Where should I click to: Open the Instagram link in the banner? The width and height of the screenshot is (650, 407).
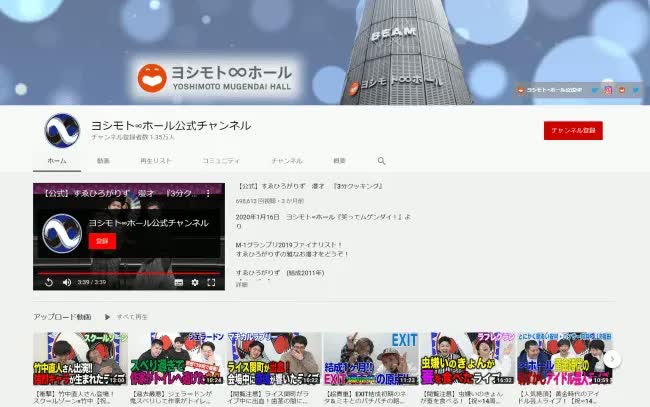coord(606,90)
